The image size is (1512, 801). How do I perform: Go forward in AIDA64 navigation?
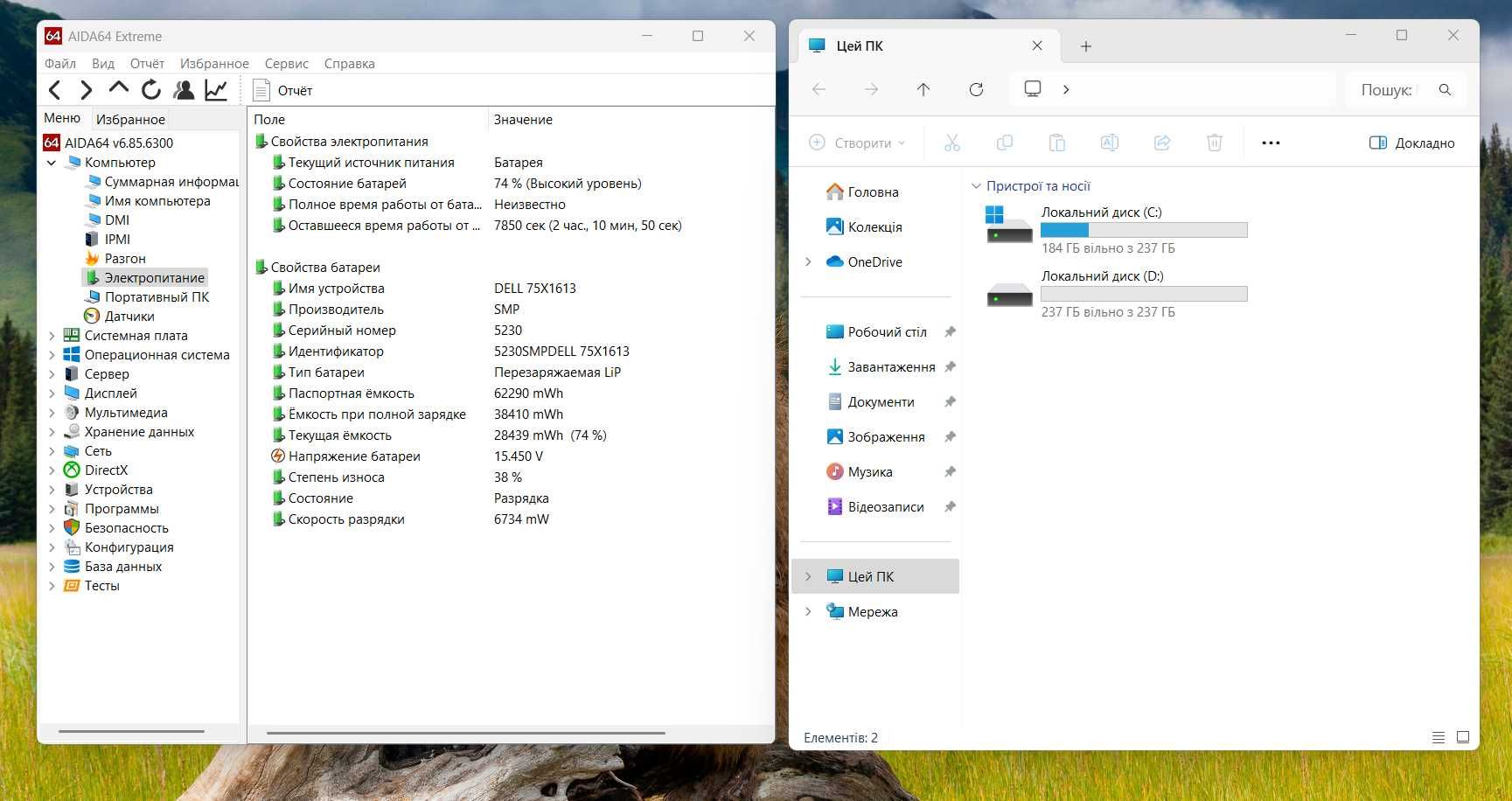[86, 90]
